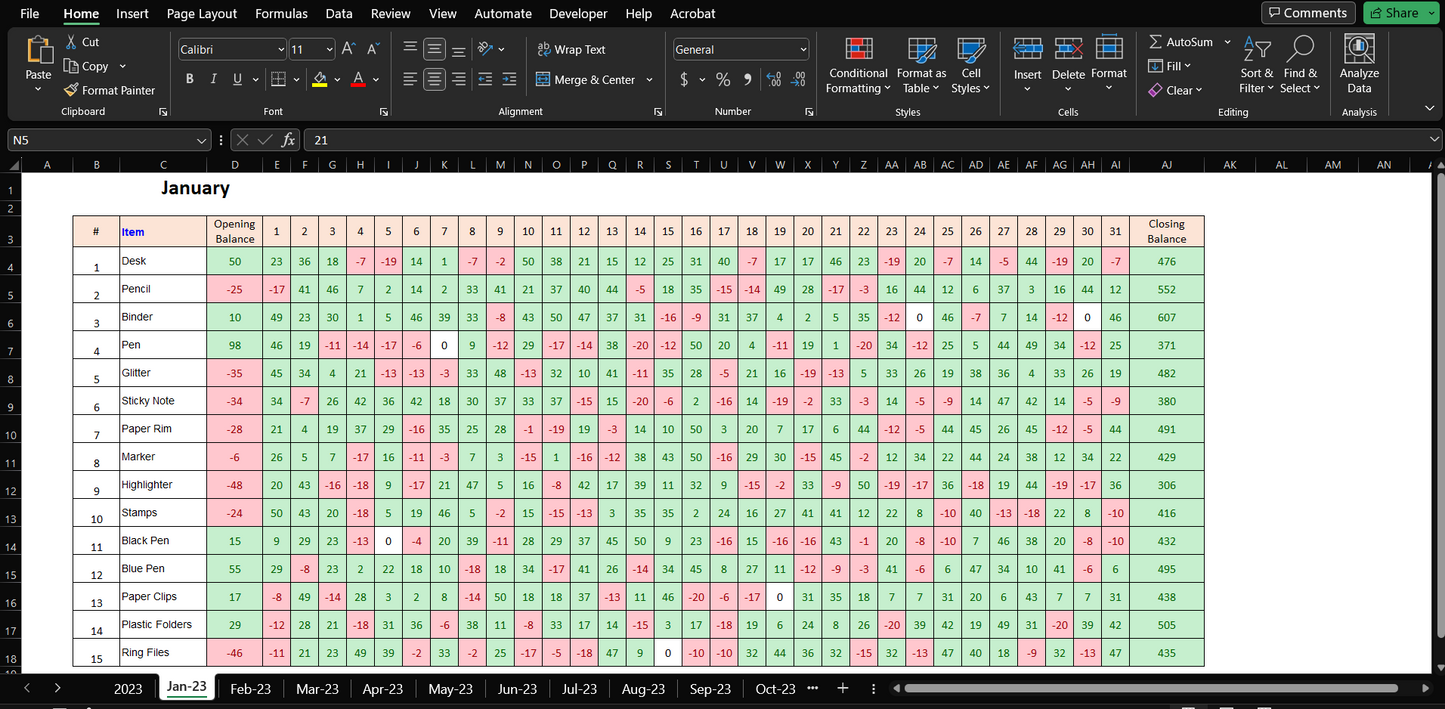Click the Name Box showing N5
This screenshot has width=1445, height=709.
(x=100, y=140)
